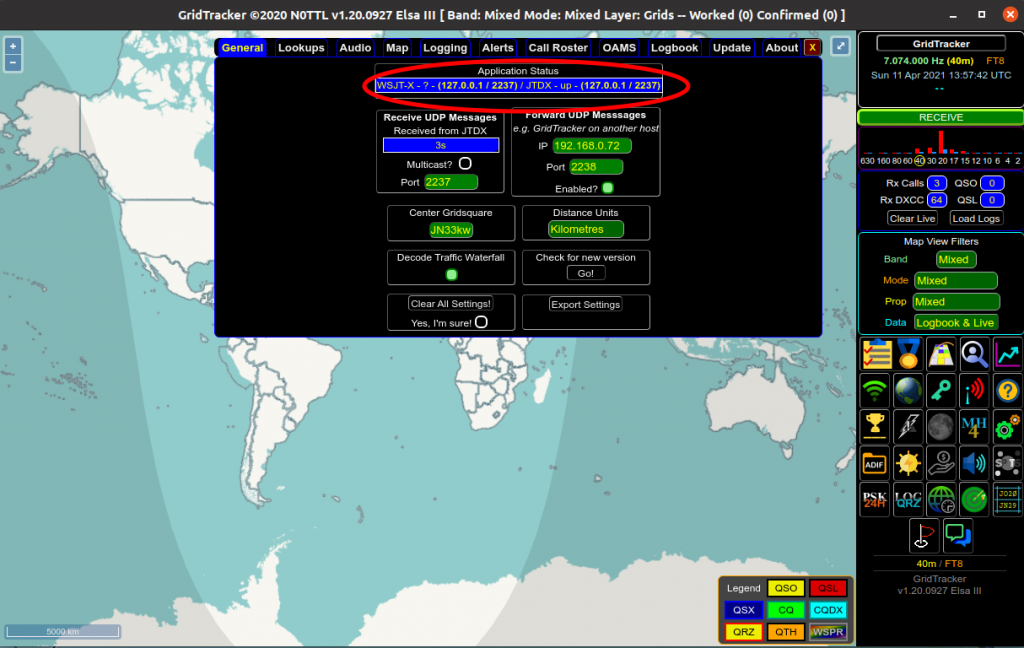Open the solar conditions sun icon

(x=908, y=463)
